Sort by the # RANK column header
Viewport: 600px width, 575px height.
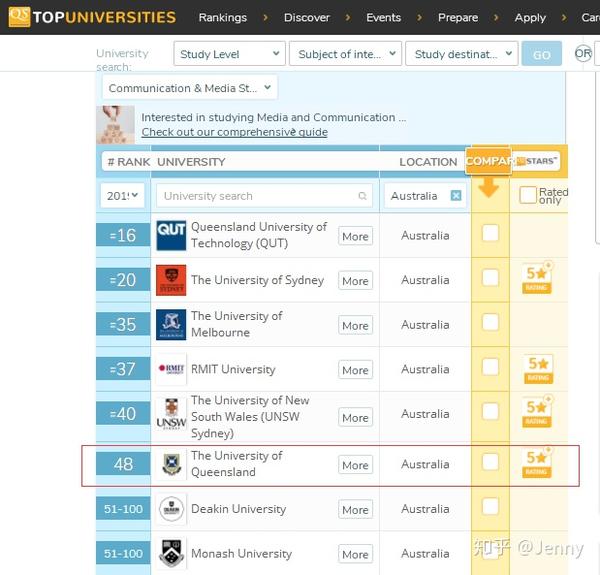129,162
